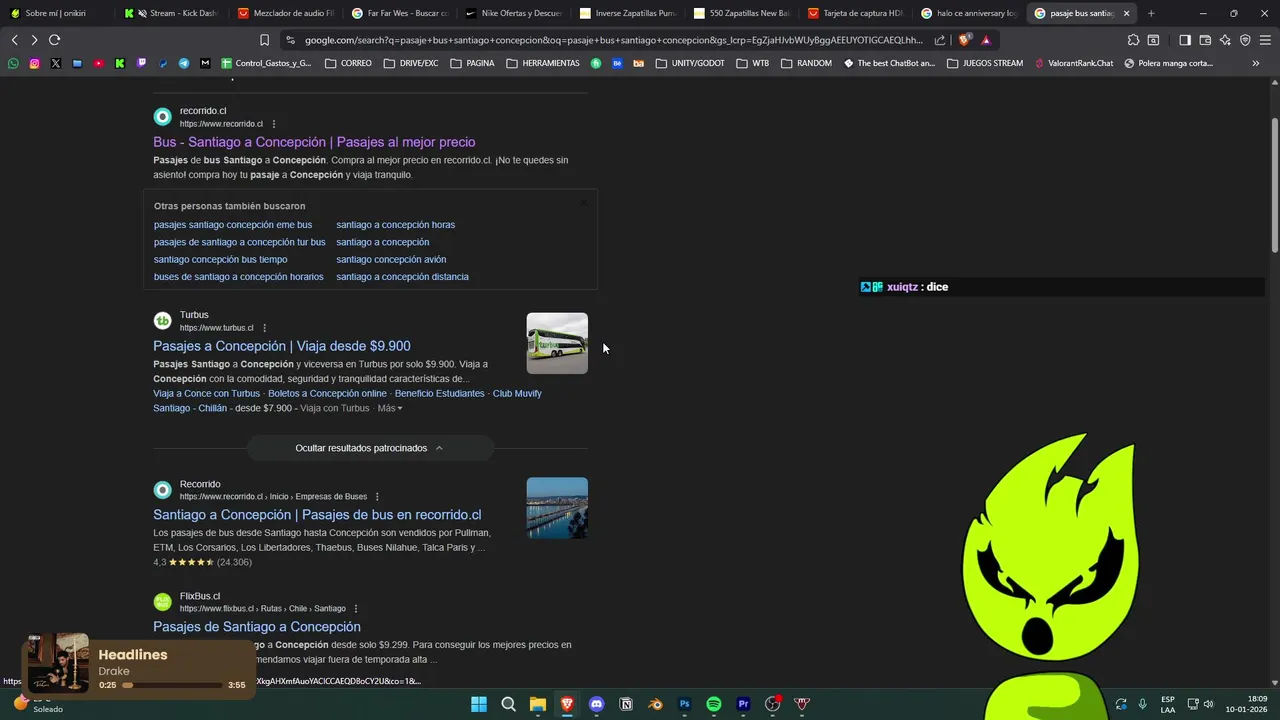
Task: Switch to the Nike Ofertas y Descuentos tab
Action: pyautogui.click(x=513, y=13)
